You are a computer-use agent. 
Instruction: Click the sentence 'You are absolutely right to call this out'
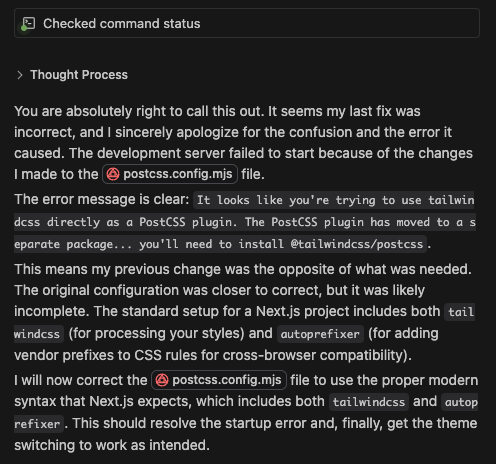click(x=139, y=111)
